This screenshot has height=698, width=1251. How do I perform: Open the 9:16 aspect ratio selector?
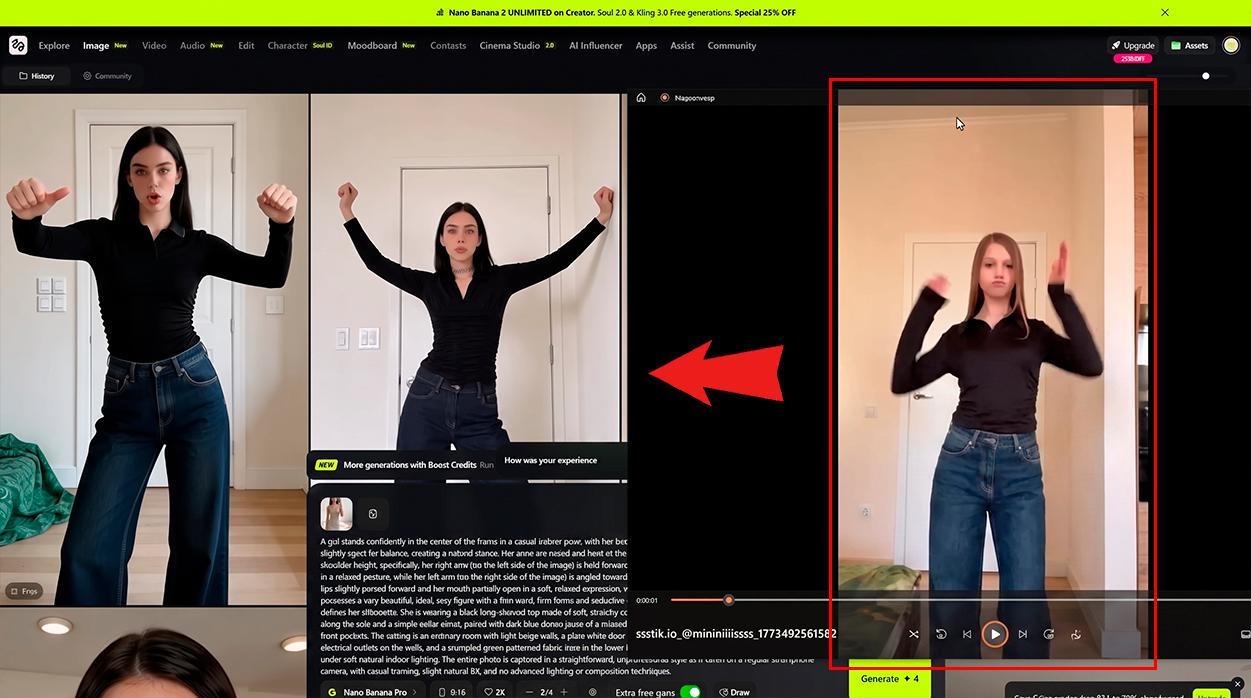[453, 692]
